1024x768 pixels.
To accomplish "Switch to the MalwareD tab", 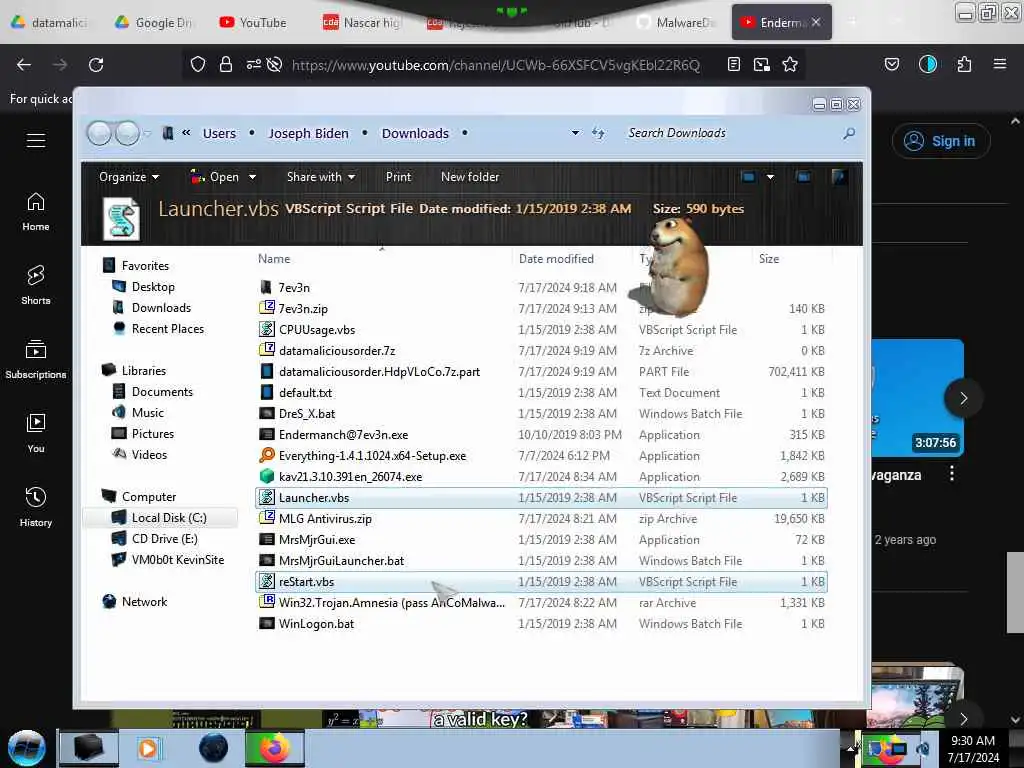I will tap(677, 23).
